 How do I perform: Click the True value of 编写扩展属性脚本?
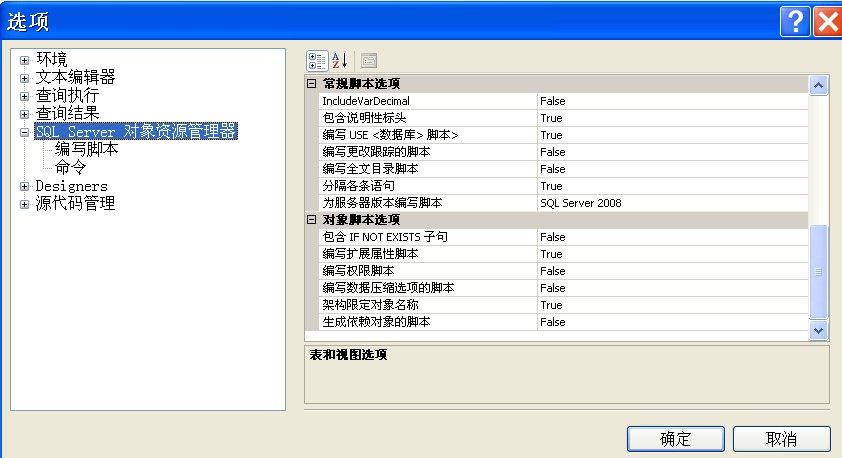[673, 254]
